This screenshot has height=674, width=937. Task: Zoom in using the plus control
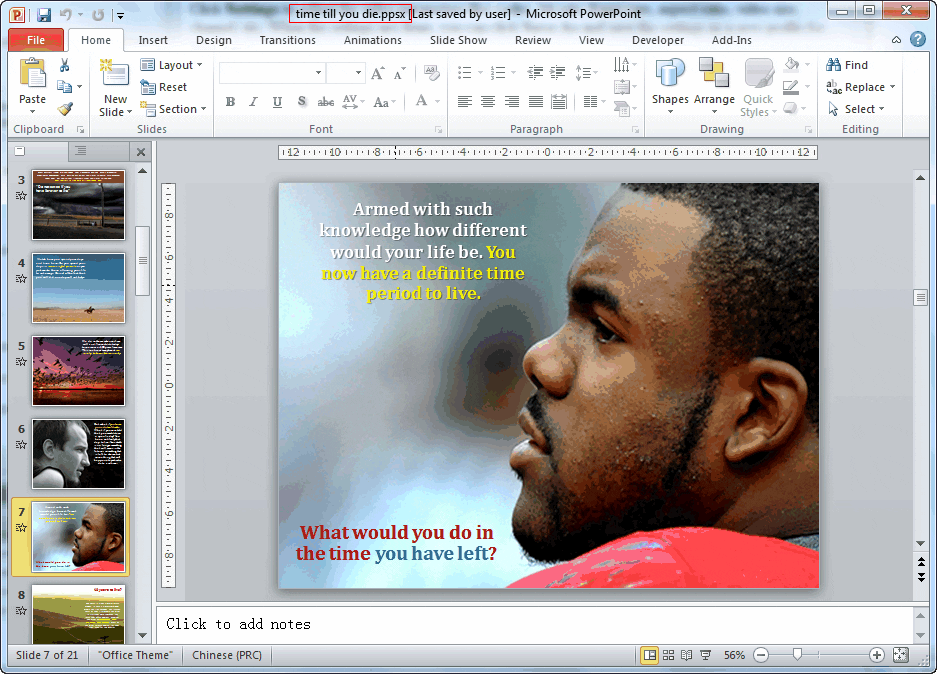[x=876, y=655]
